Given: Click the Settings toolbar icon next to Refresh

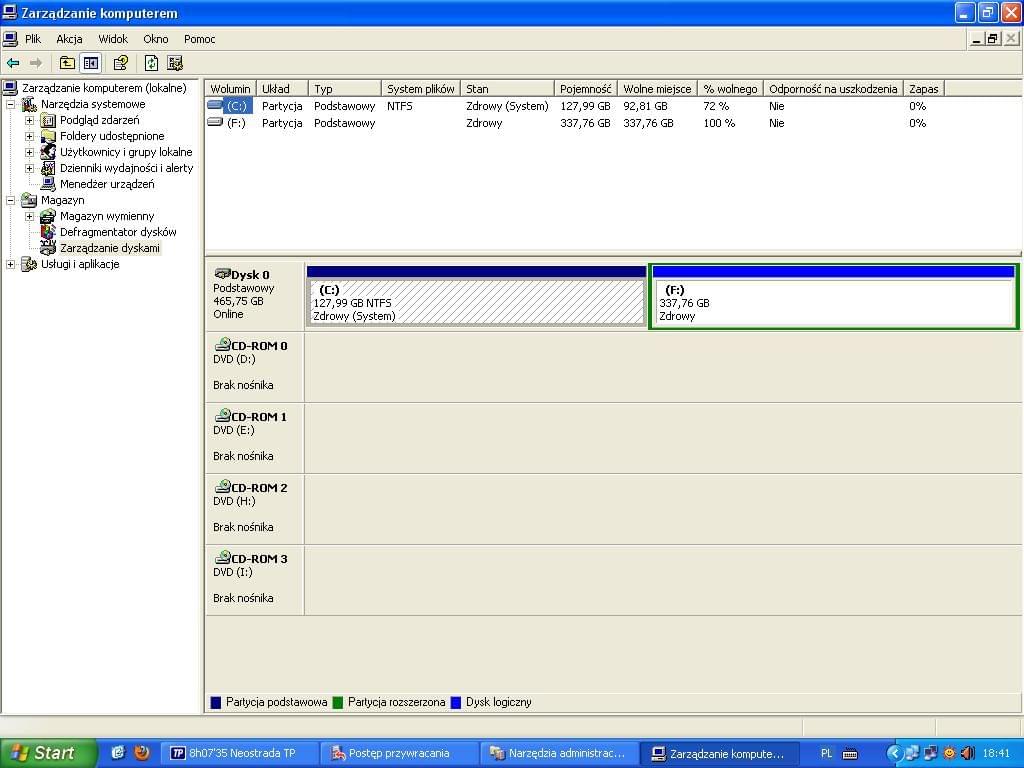Looking at the screenshot, I should click(174, 63).
